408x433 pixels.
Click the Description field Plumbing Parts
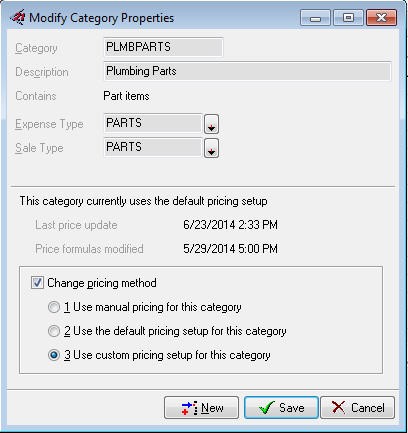[247, 71]
